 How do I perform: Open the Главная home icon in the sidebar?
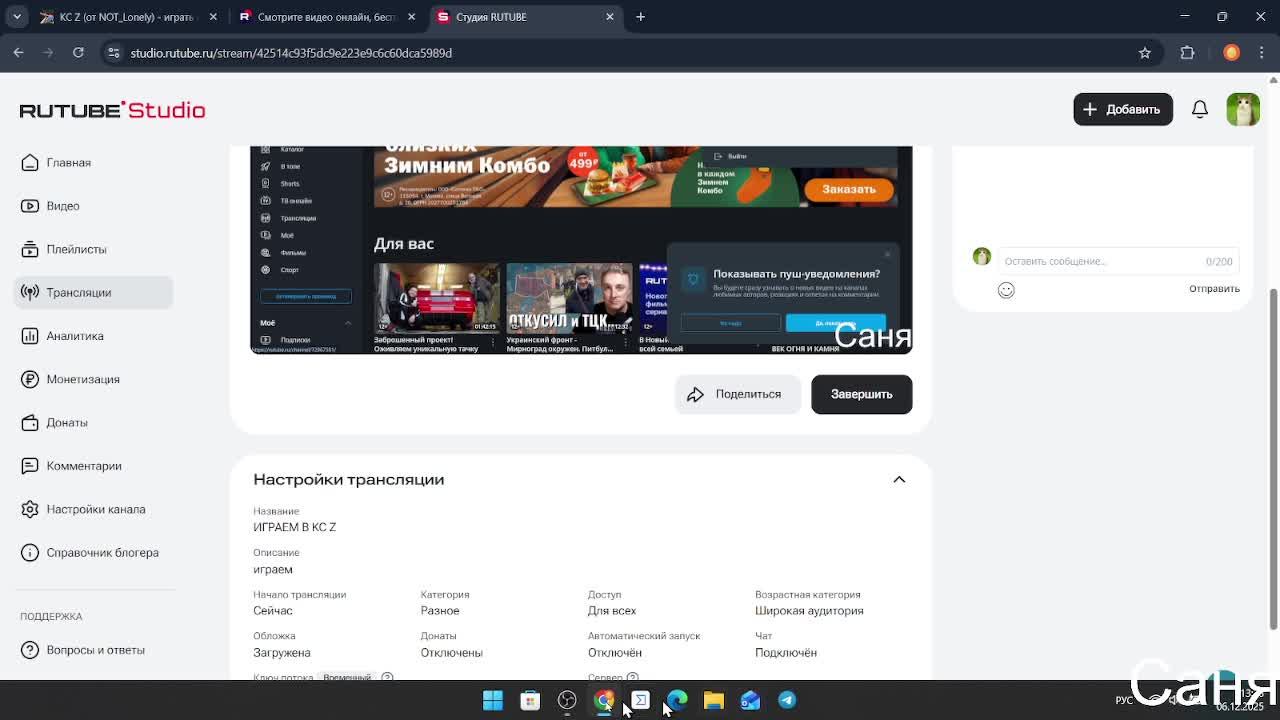coord(30,163)
